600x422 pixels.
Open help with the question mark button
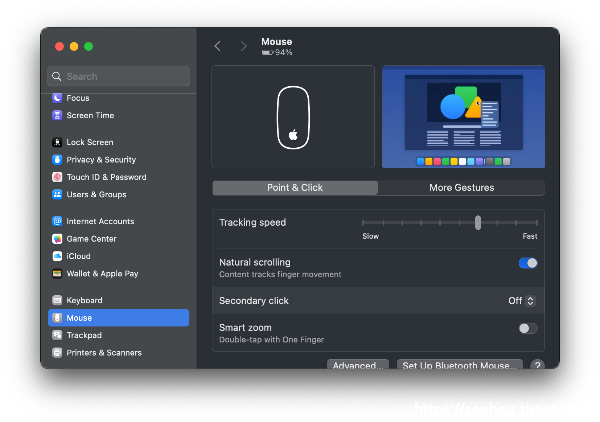537,365
